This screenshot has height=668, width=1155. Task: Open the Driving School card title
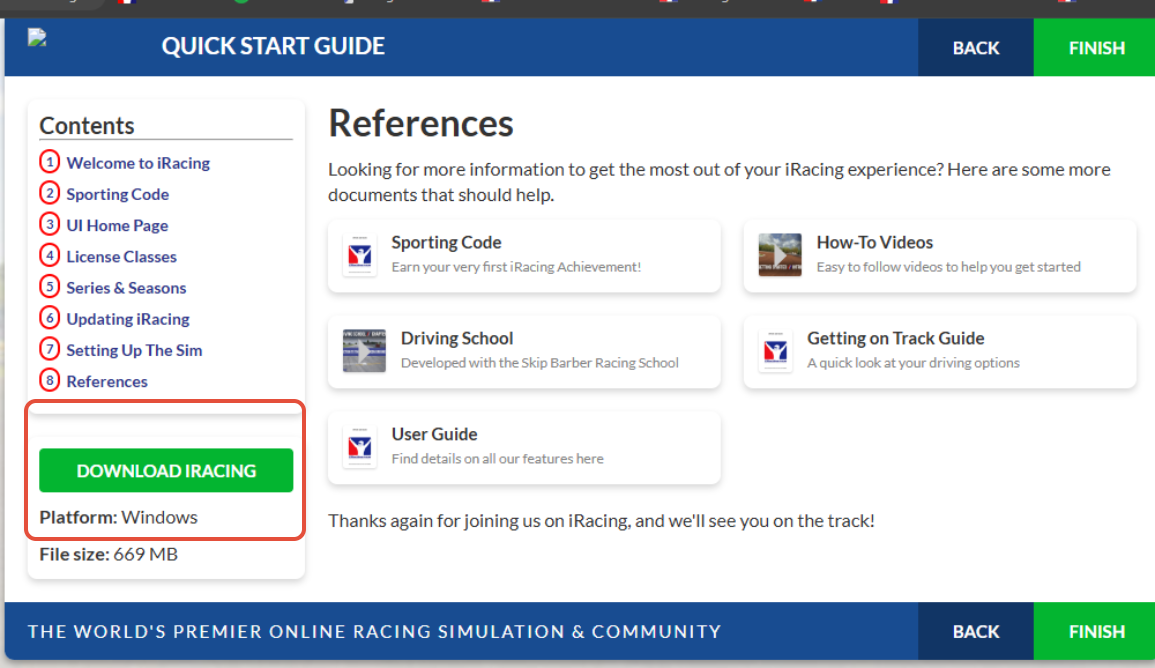[457, 338]
